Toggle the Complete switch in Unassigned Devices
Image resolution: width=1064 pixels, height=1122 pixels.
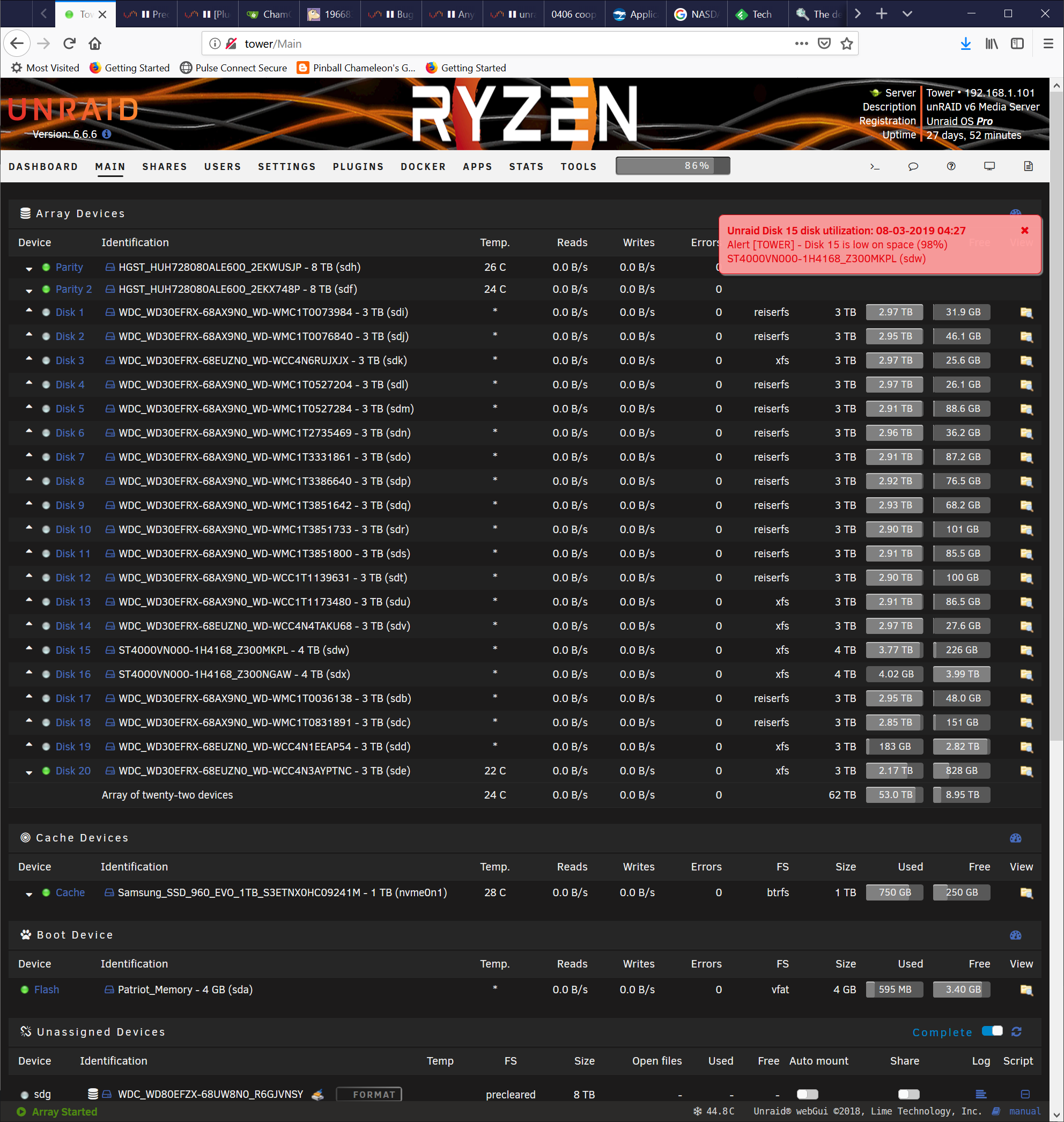coord(992,1031)
